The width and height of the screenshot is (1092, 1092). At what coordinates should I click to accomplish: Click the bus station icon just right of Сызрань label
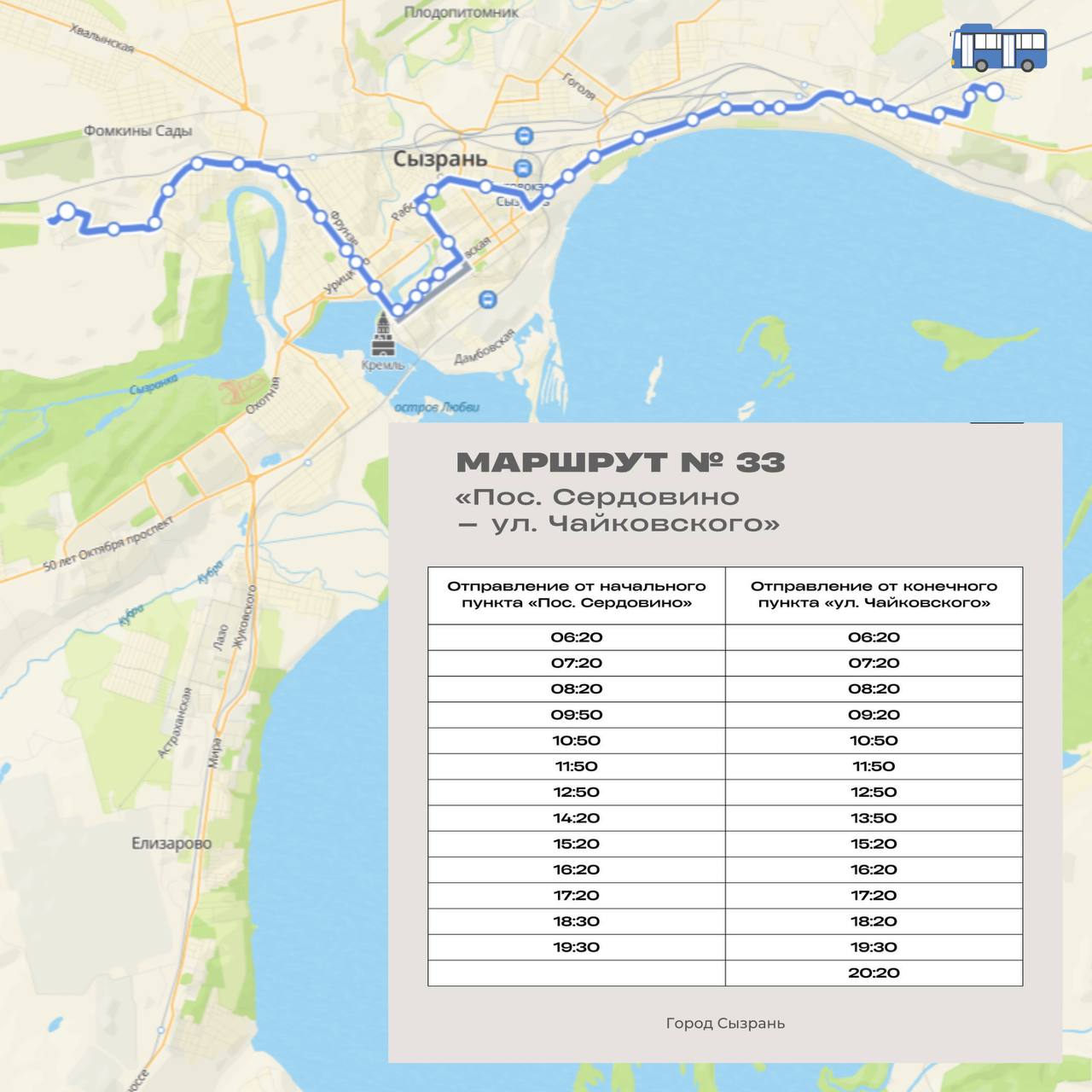tap(523, 167)
